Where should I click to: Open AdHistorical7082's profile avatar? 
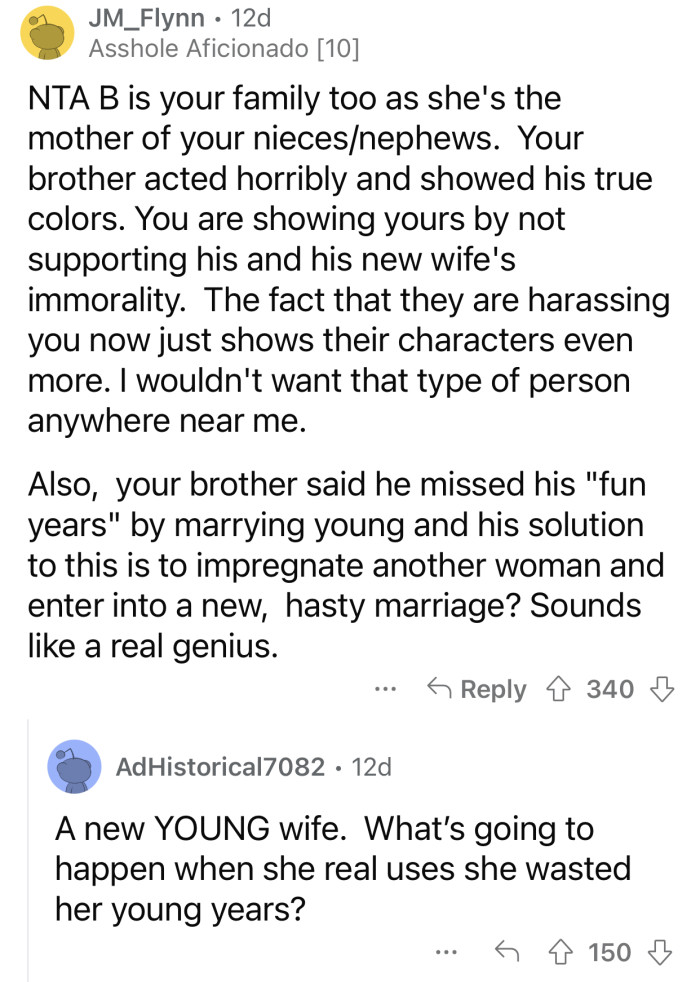tap(73, 768)
